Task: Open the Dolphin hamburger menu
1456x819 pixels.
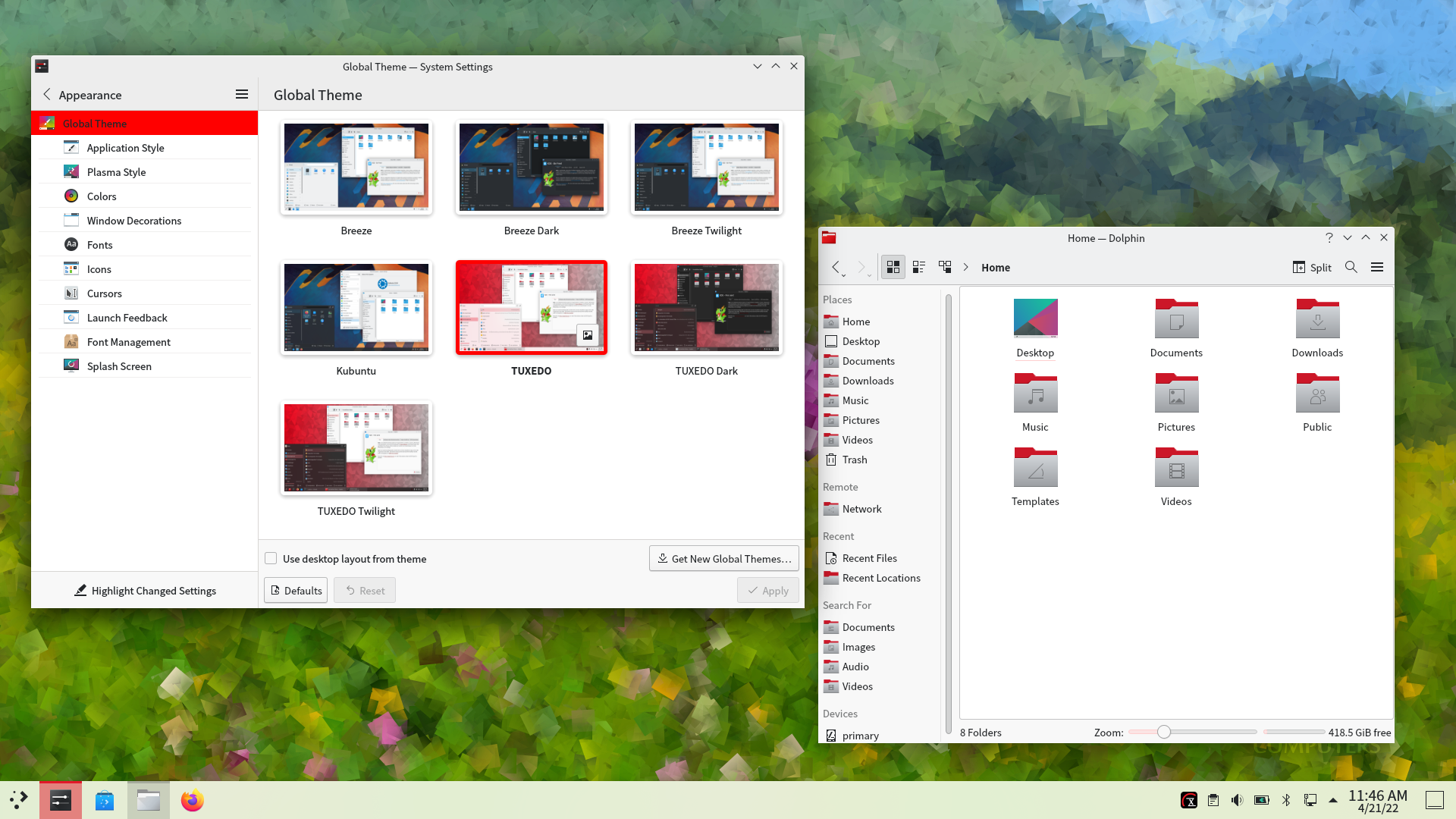Action: [1377, 267]
